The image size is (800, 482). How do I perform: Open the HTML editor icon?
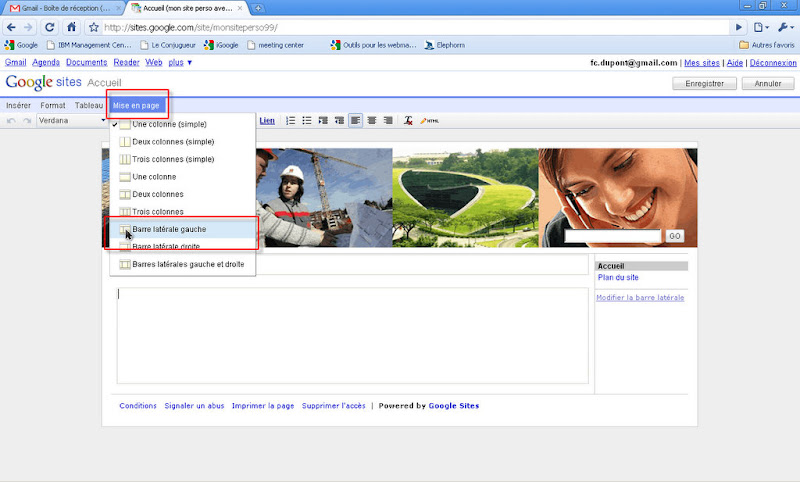click(430, 121)
